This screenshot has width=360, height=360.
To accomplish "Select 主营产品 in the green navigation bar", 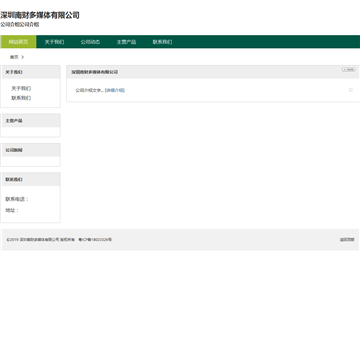I will (x=126, y=42).
